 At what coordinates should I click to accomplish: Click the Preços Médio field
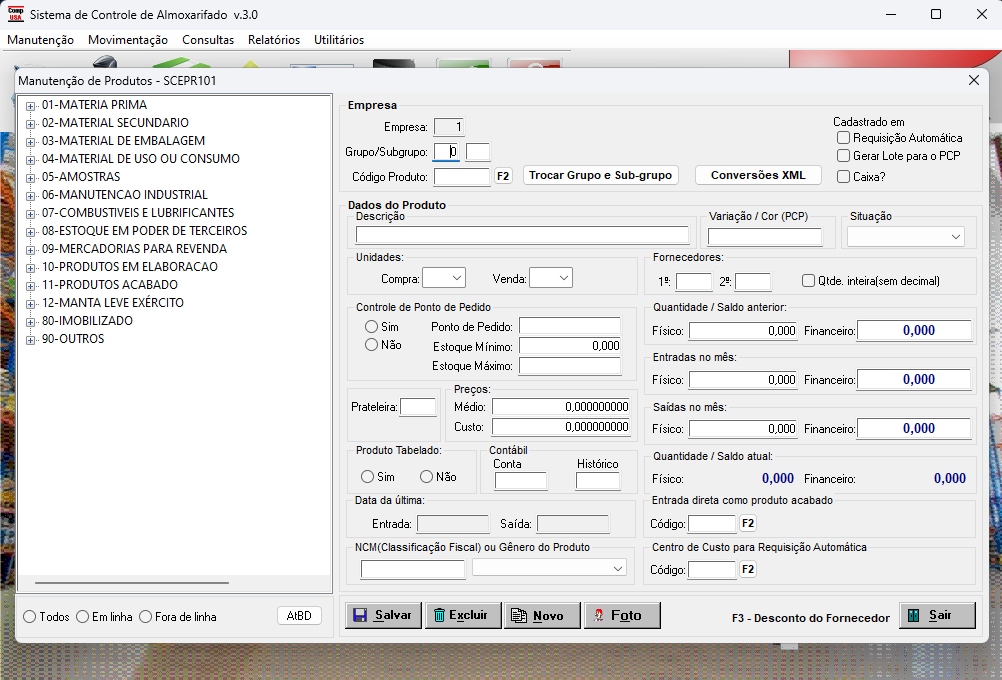tap(560, 406)
